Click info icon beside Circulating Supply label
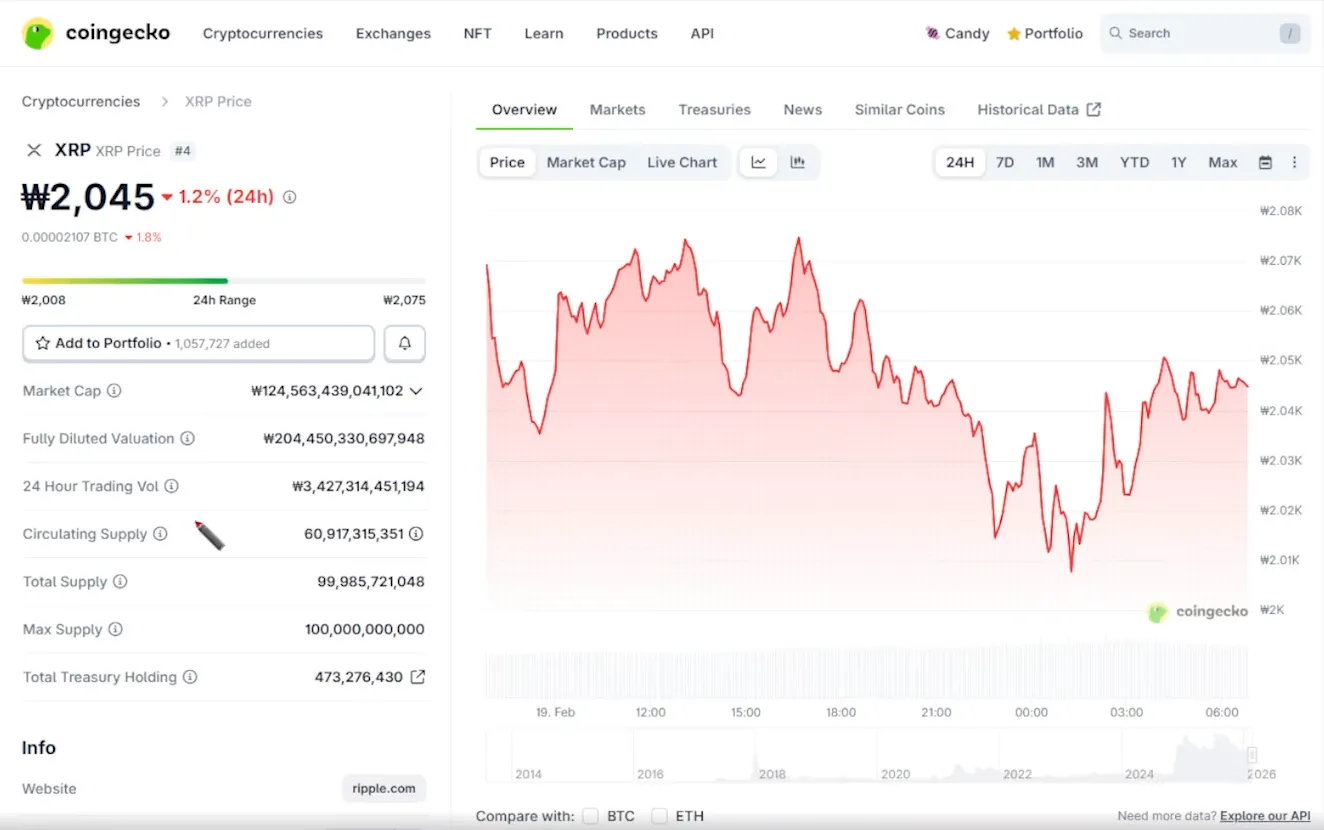This screenshot has height=830, width=1324. click(160, 534)
